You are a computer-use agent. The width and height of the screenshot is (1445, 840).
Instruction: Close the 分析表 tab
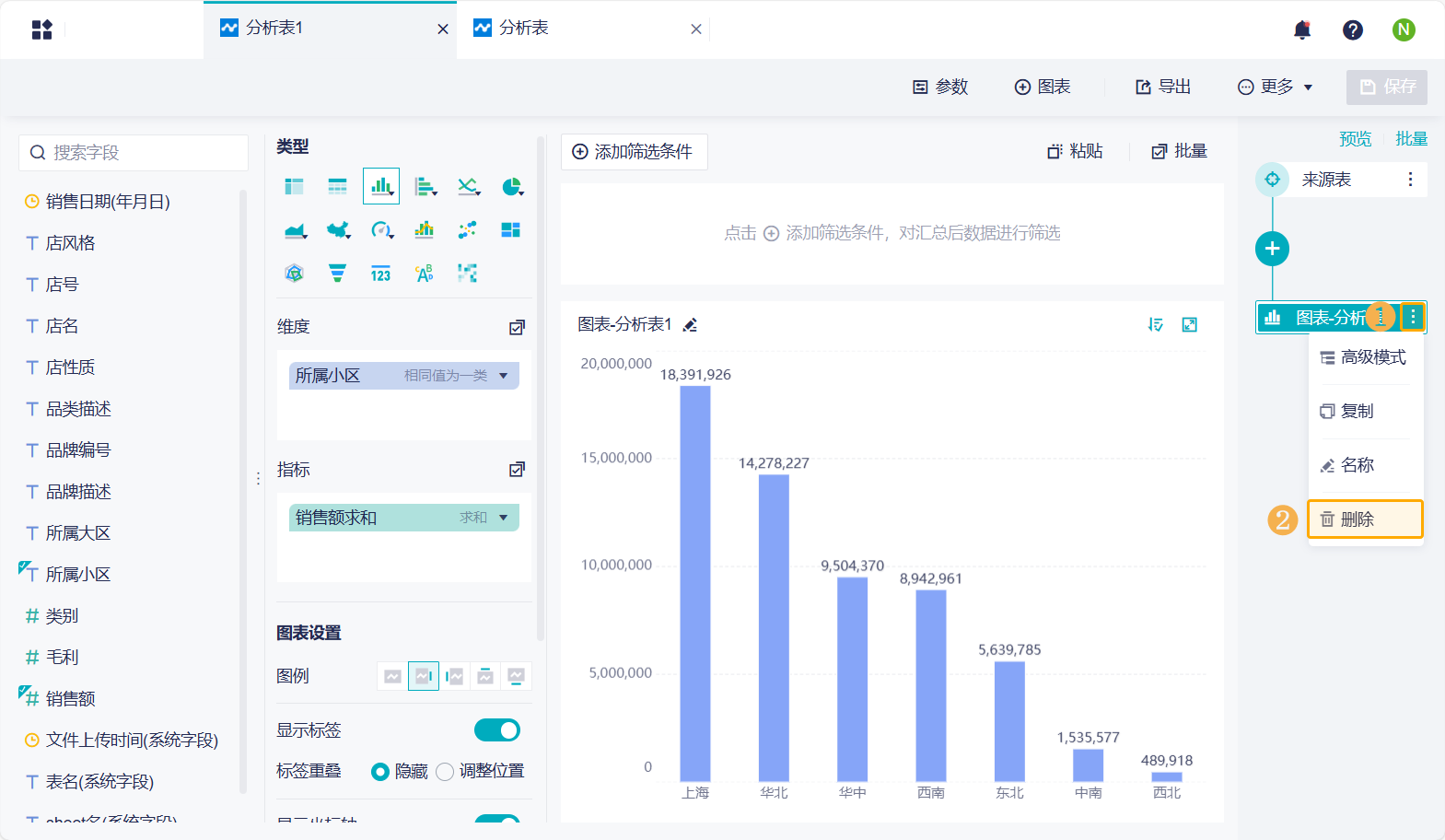[696, 29]
